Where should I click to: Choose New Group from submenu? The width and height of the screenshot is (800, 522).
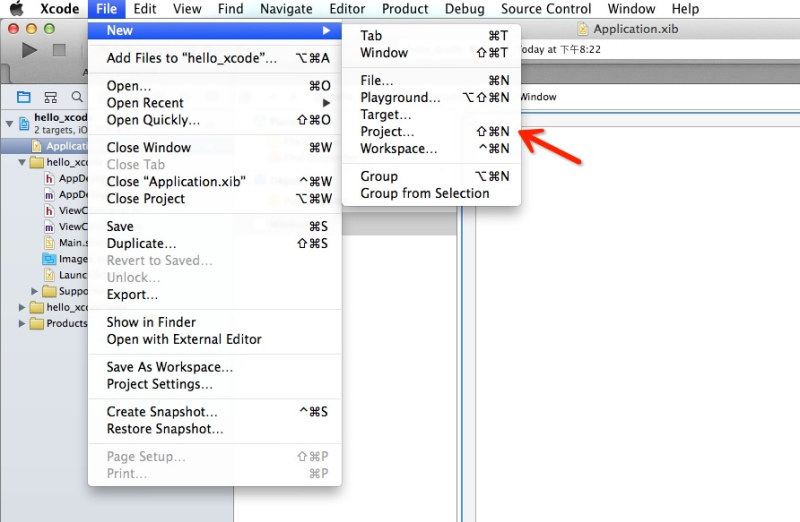[x=432, y=177]
